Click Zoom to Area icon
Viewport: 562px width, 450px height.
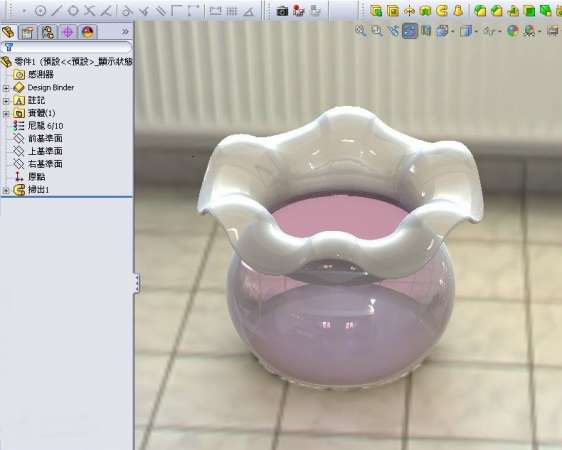[377, 31]
